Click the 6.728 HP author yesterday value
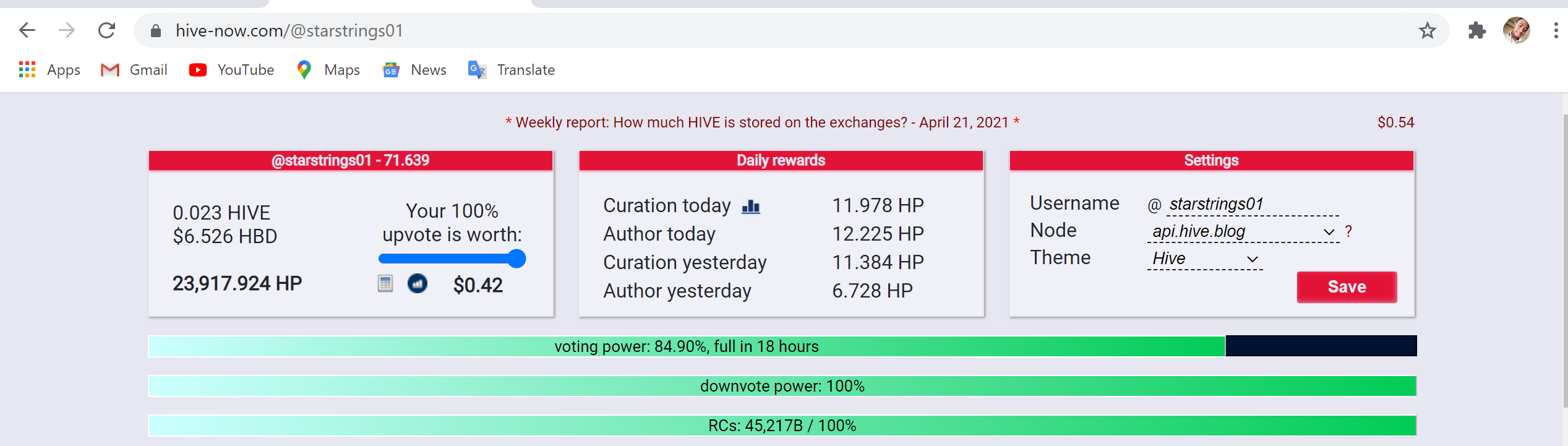The width and height of the screenshot is (1568, 446). pyautogui.click(x=872, y=291)
